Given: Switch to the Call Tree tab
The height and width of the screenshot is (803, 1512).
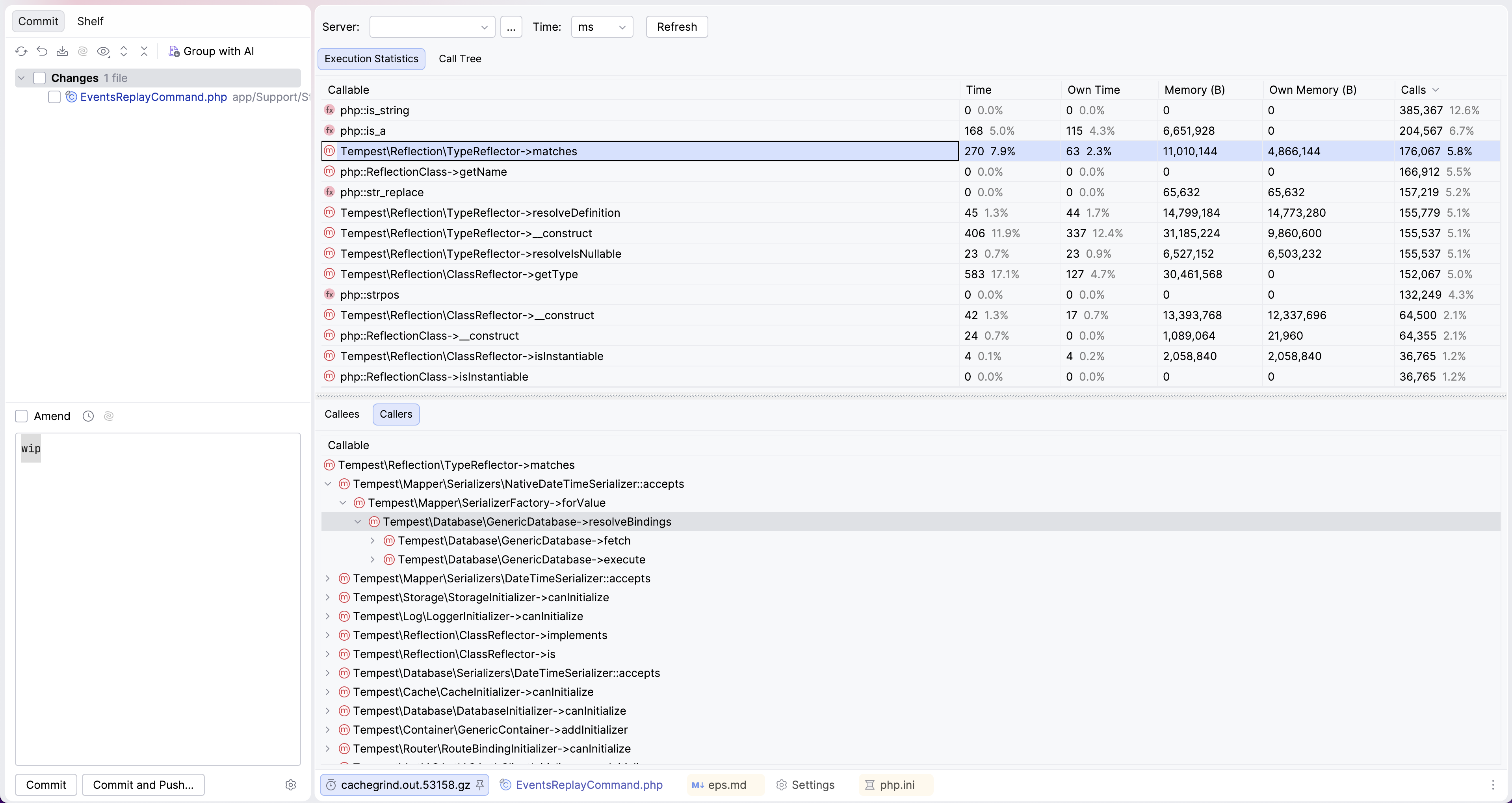Looking at the screenshot, I should (460, 59).
